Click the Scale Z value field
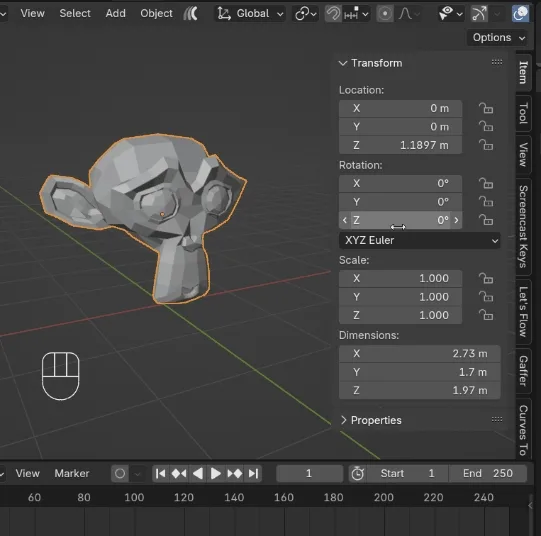This screenshot has height=536, width=541. click(x=400, y=315)
